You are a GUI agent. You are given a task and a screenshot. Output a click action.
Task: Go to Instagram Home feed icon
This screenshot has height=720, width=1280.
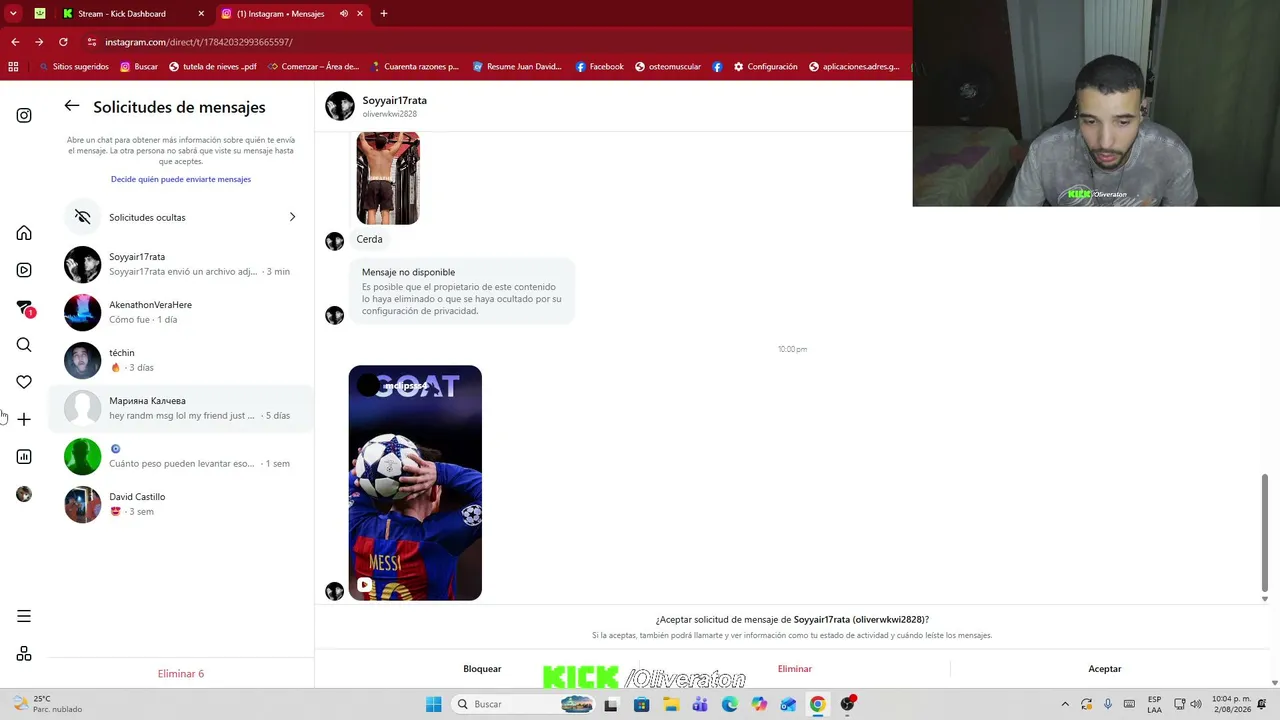tap(24, 233)
